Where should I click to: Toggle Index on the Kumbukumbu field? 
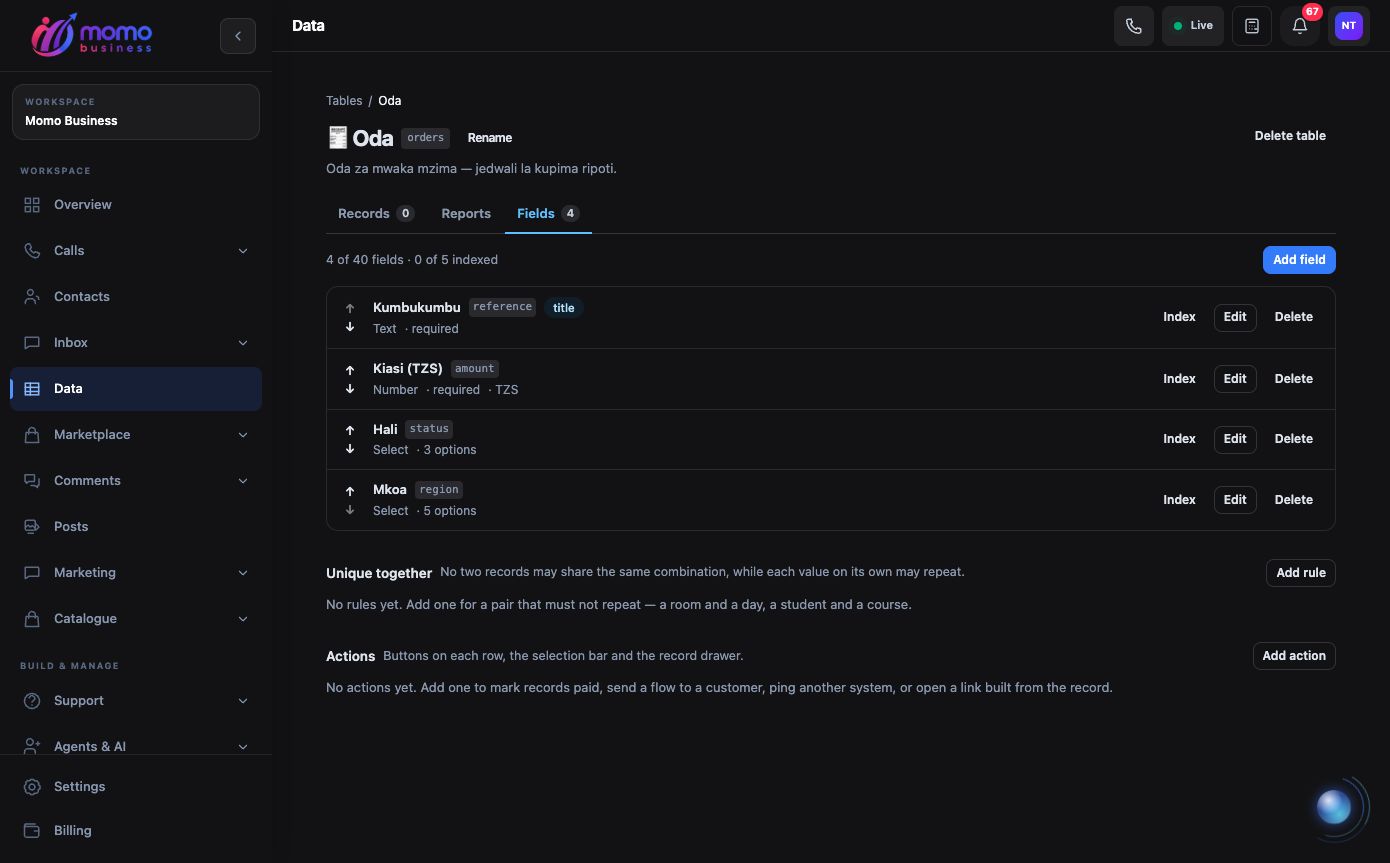[x=1179, y=317]
